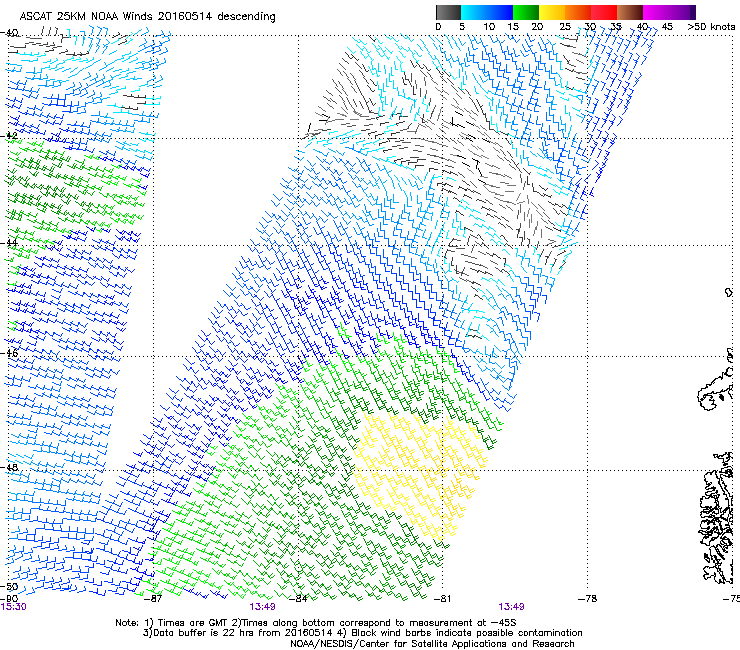The height and width of the screenshot is (650, 740).
Task: Click the -81 longitude axis label
Action: (x=443, y=599)
